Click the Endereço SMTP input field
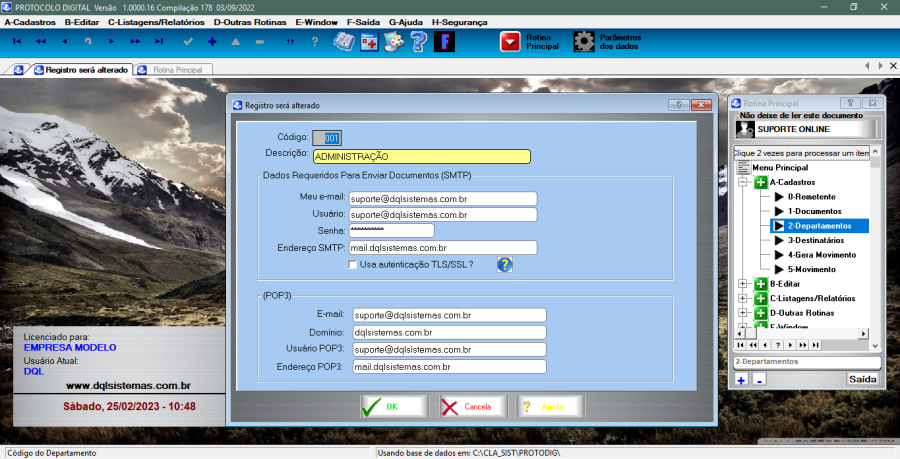 [x=443, y=247]
